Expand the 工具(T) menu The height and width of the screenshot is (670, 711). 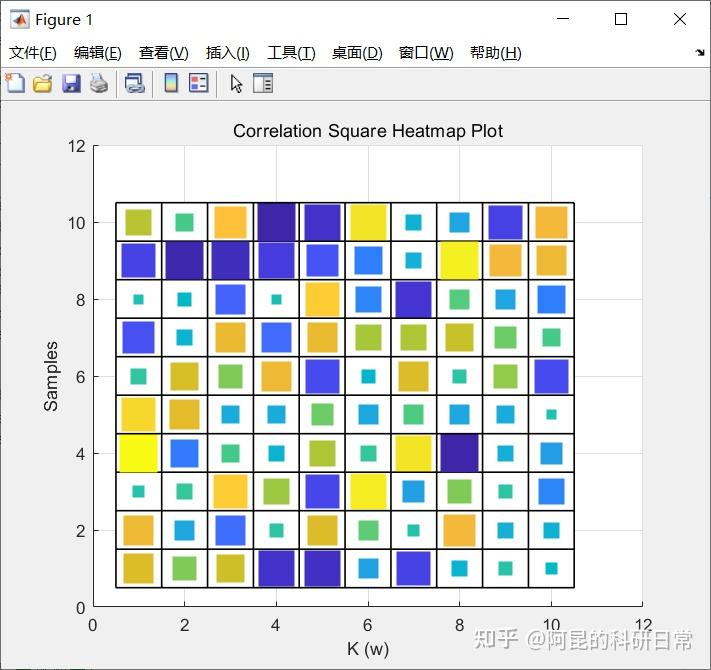(291, 53)
